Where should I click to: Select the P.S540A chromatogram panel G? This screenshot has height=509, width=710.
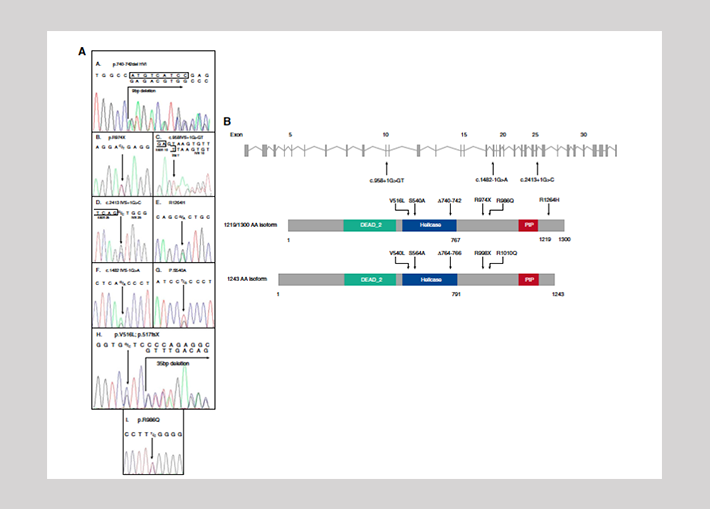(182, 298)
